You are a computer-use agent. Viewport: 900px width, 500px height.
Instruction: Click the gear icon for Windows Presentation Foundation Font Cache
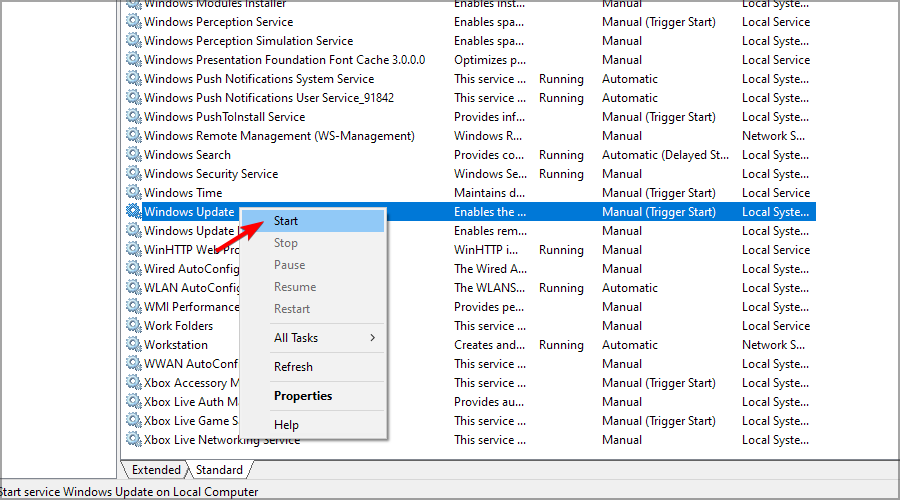134,59
